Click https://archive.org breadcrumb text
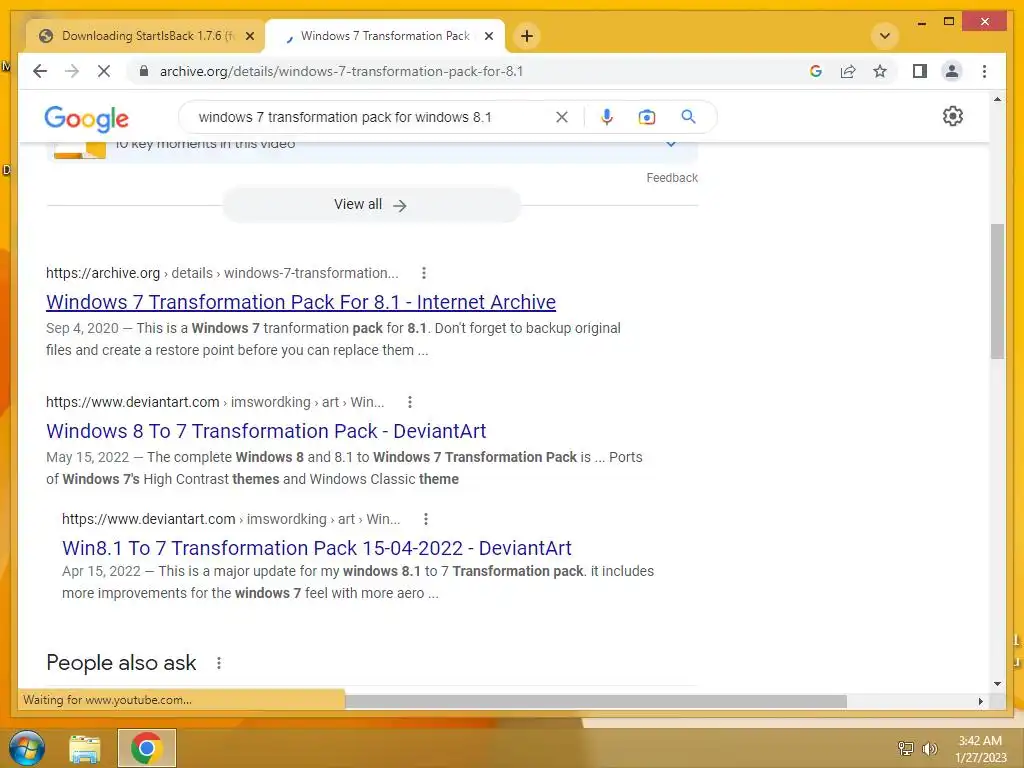Viewport: 1024px width, 768px height. click(x=103, y=273)
